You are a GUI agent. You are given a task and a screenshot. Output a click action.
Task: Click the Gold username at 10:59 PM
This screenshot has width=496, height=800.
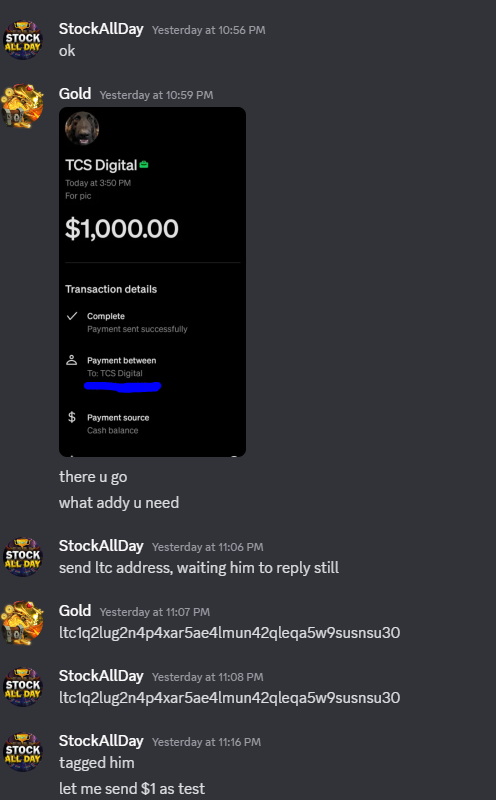click(x=75, y=94)
